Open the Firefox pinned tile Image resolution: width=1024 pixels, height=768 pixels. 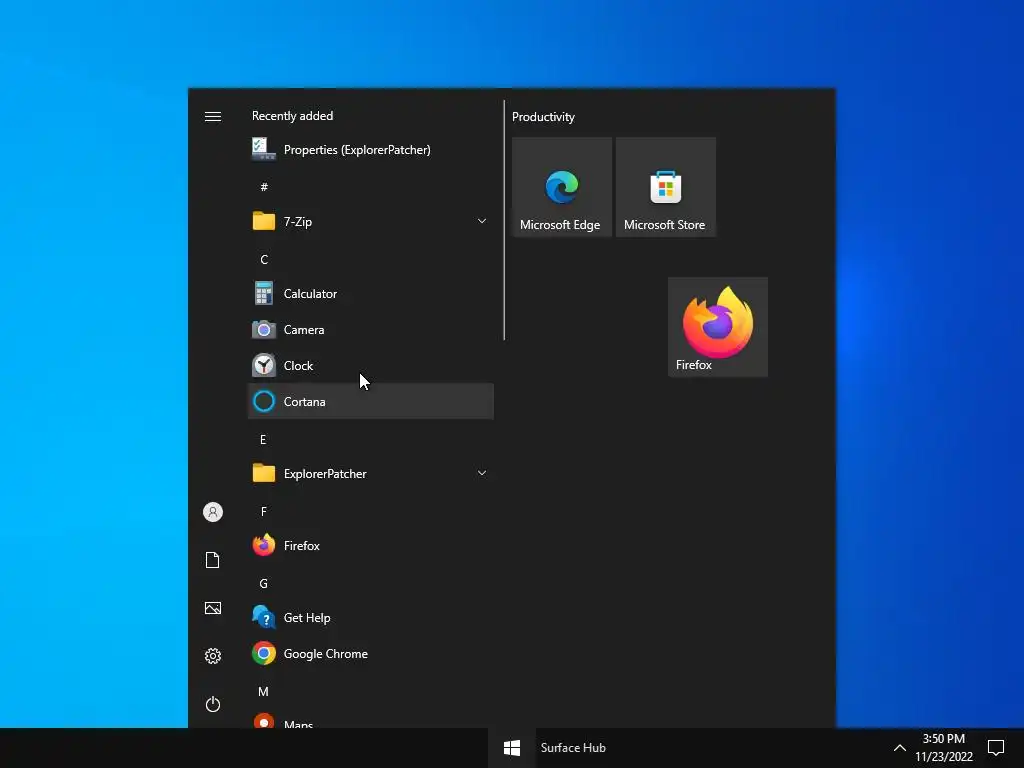pyautogui.click(x=718, y=327)
